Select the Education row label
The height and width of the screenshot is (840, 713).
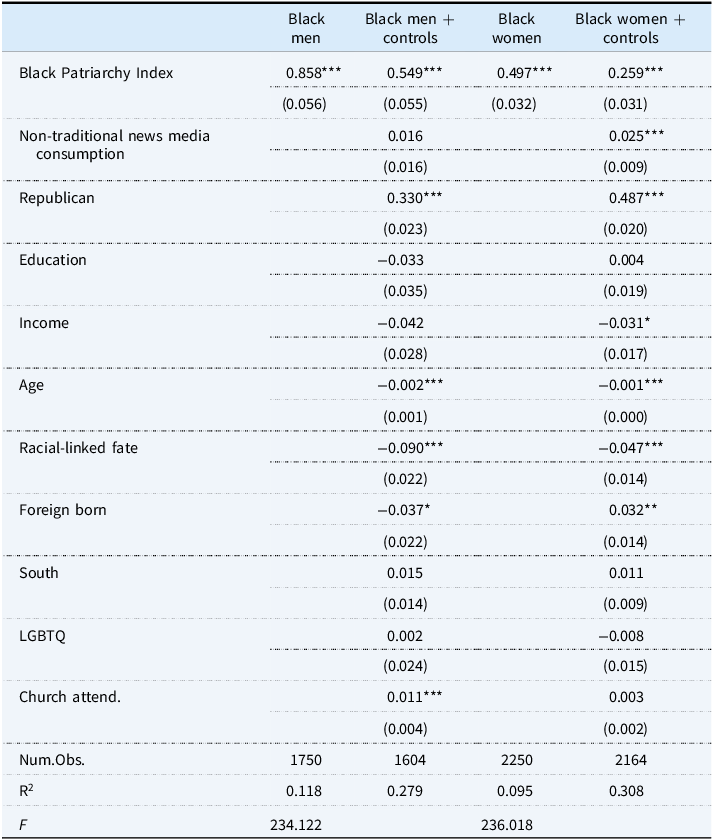coord(52,260)
